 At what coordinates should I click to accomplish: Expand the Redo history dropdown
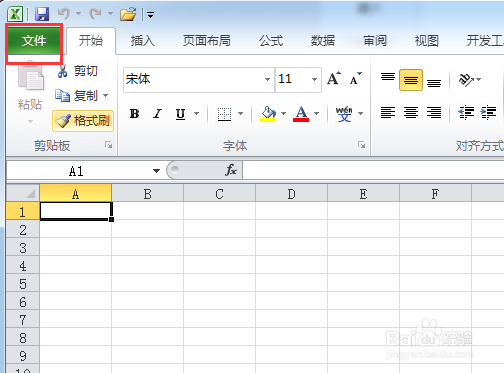(x=110, y=14)
